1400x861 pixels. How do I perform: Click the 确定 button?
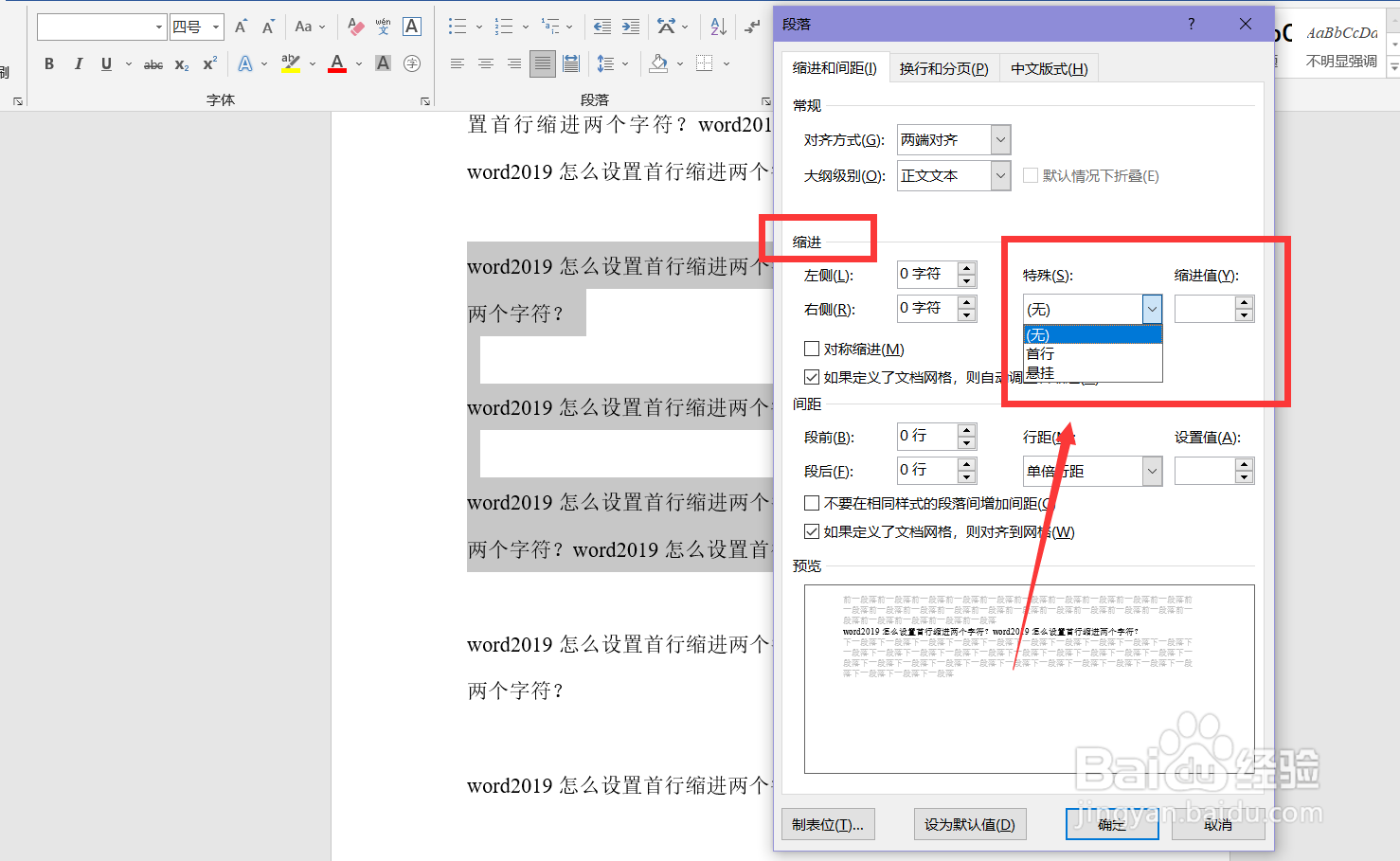(x=1112, y=824)
